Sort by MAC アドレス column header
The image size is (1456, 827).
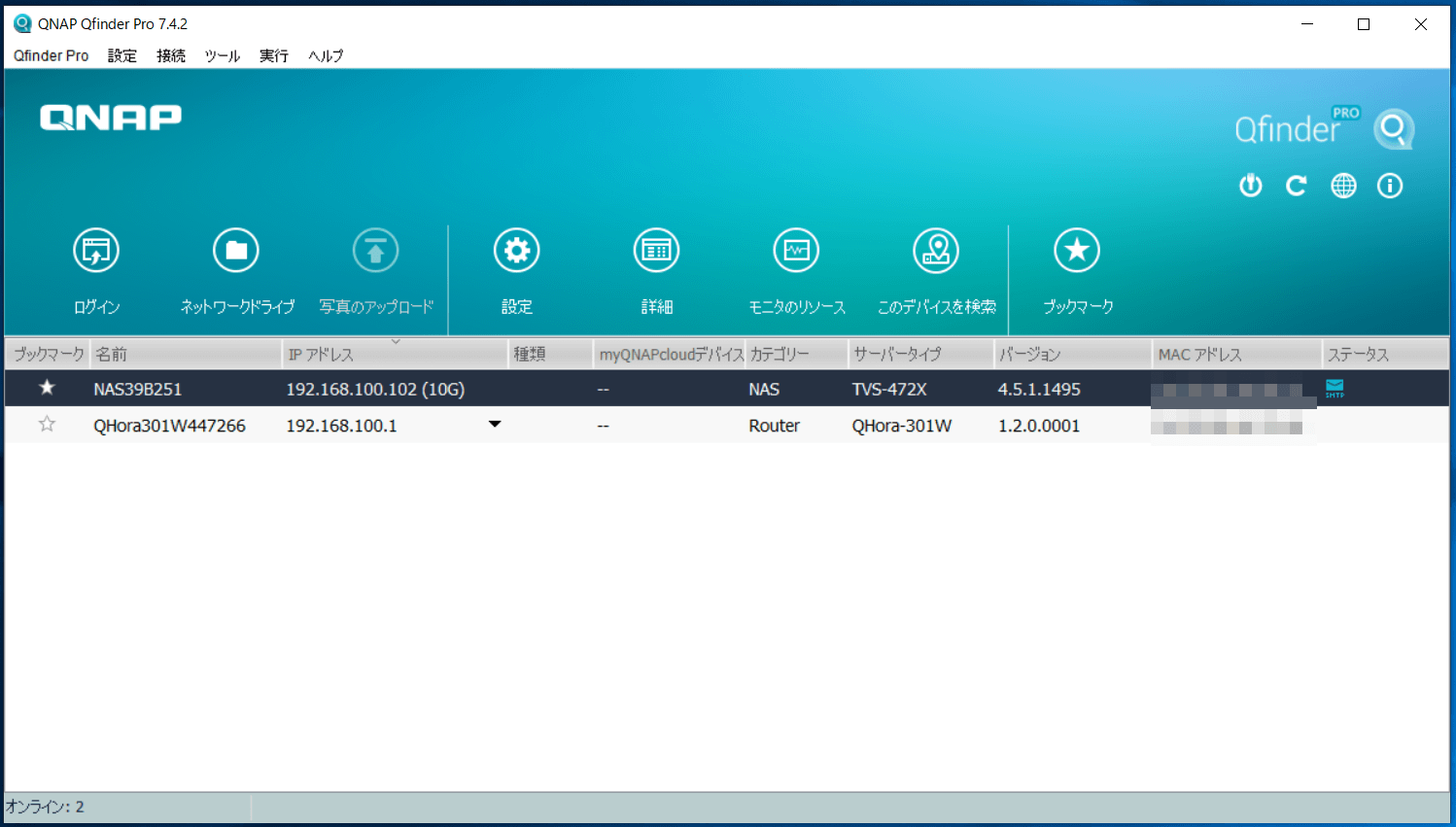click(1237, 354)
